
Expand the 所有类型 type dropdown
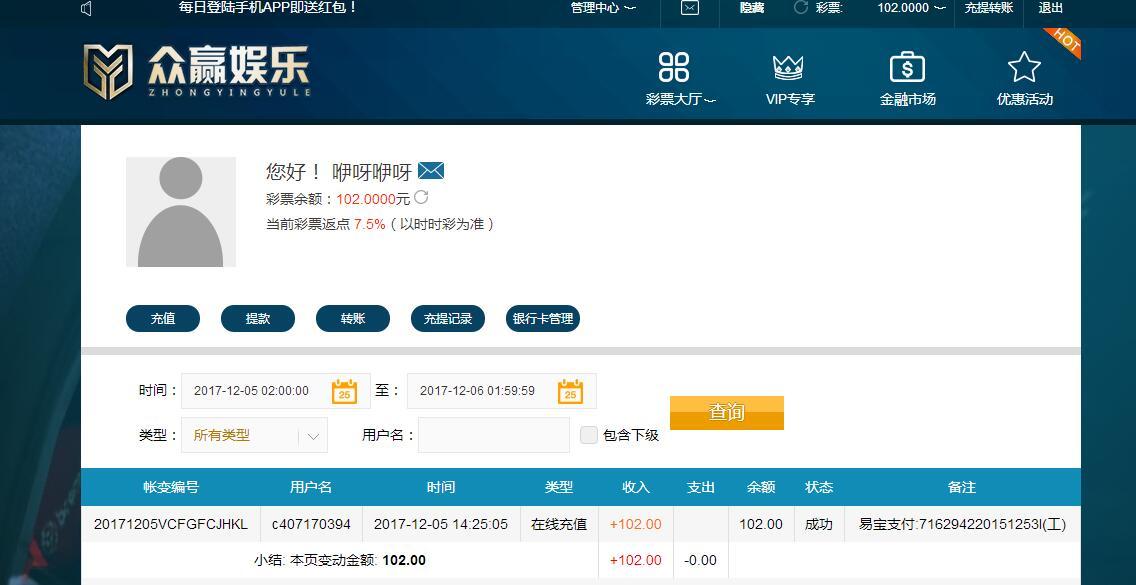coord(254,436)
